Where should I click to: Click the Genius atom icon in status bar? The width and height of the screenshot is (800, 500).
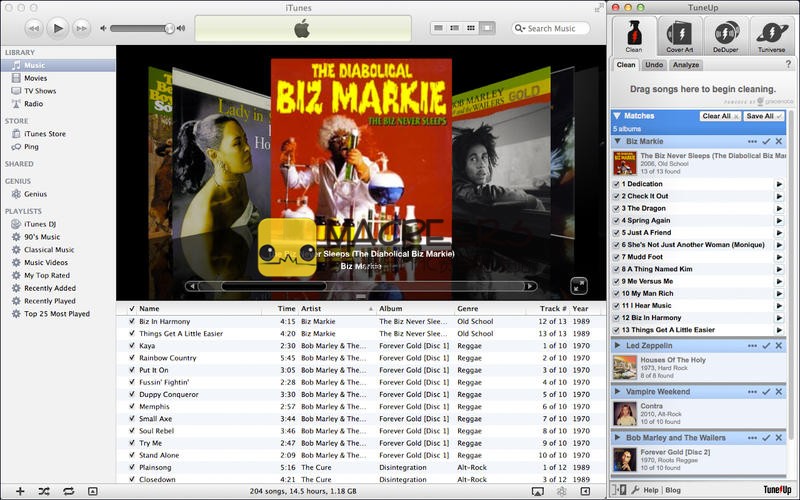[562, 491]
